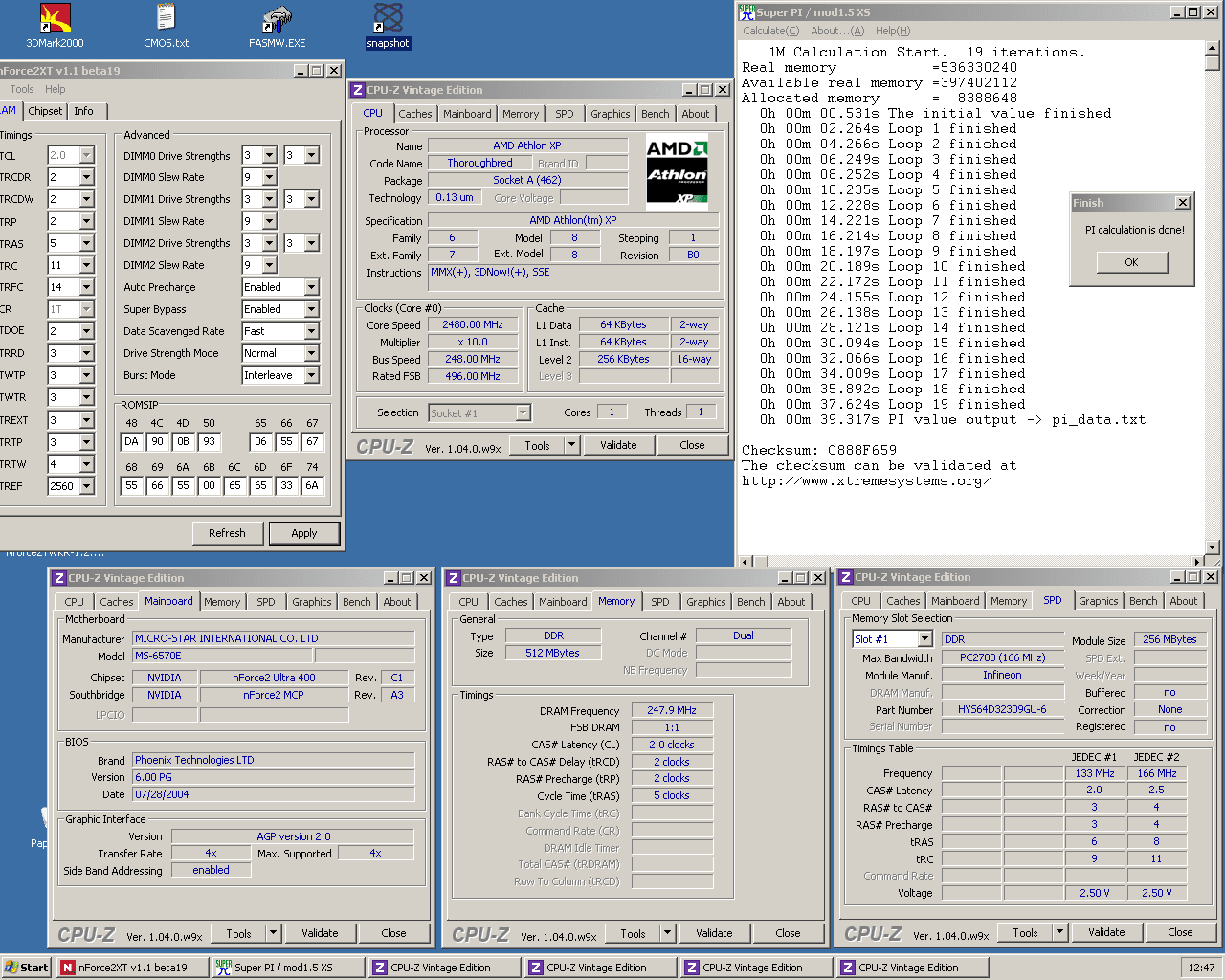Click Validate in the CPU-Z SPD window
This screenshot has height=980, width=1225.
tap(1106, 932)
